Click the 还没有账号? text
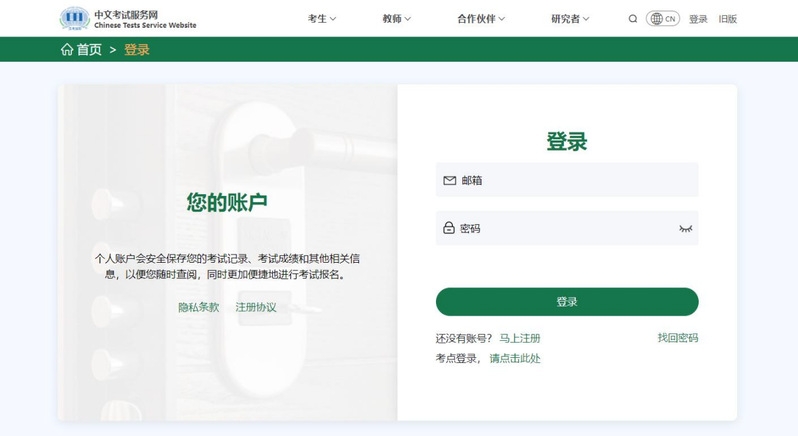 click(464, 338)
